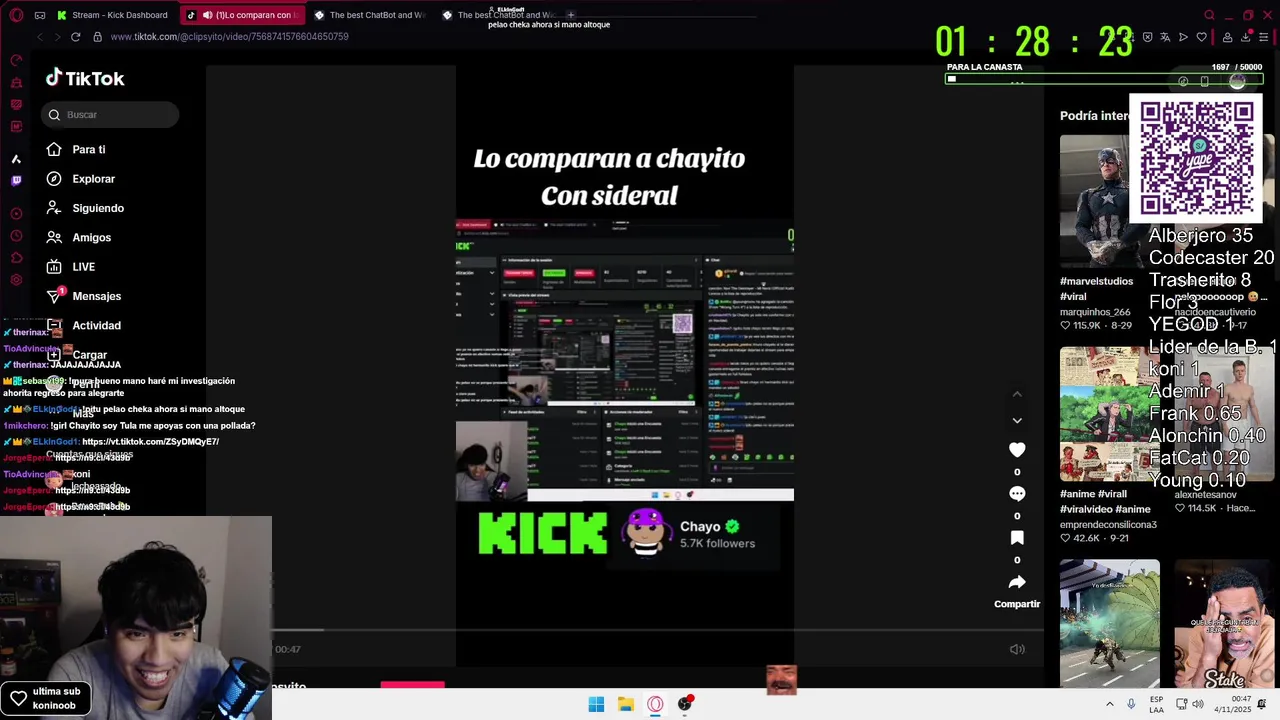The image size is (1280, 720).
Task: Open the Siguiendo feed
Action: (x=98, y=208)
